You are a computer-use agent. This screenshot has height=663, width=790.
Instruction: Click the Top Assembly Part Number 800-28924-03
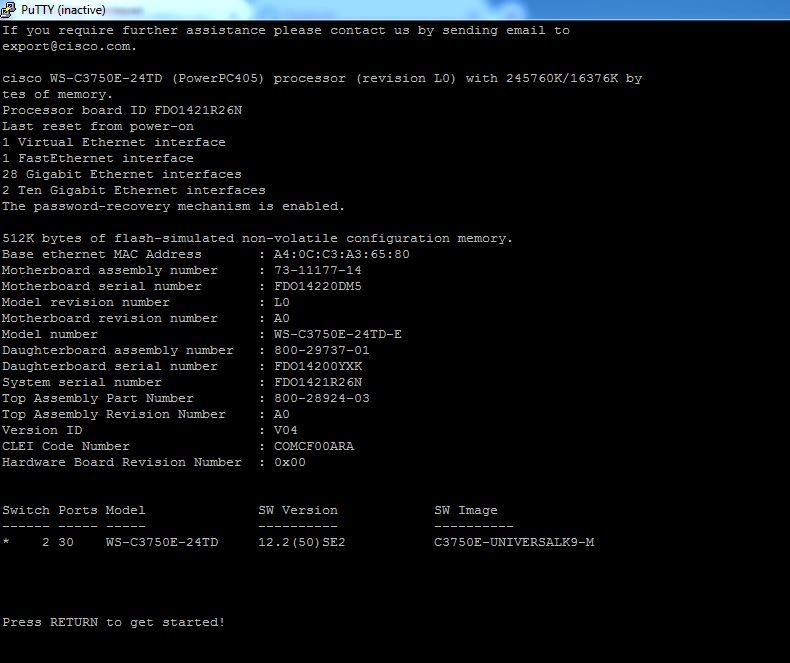point(321,399)
